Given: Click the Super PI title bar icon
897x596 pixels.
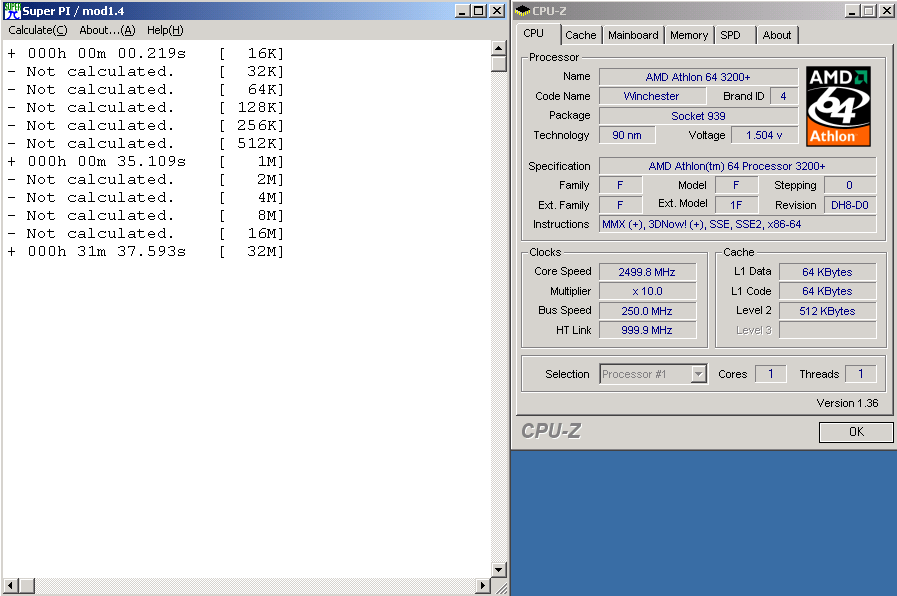Looking at the screenshot, I should coord(11,11).
